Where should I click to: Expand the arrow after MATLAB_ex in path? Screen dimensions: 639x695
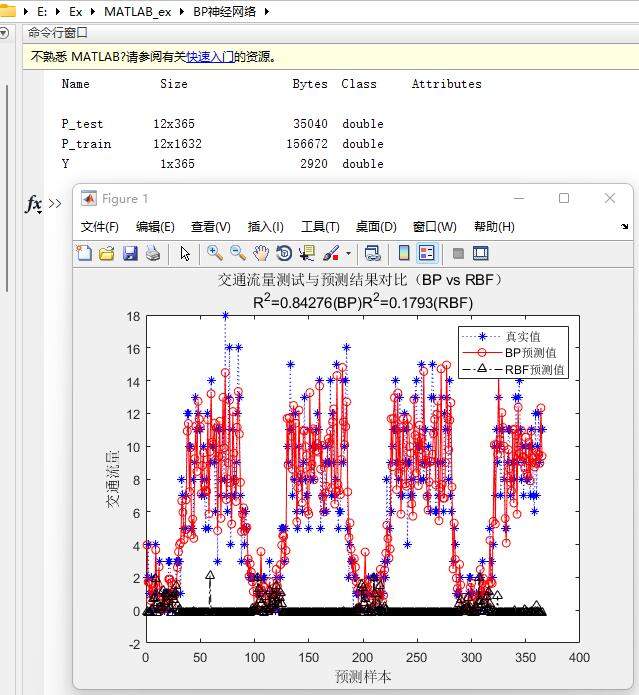(181, 11)
